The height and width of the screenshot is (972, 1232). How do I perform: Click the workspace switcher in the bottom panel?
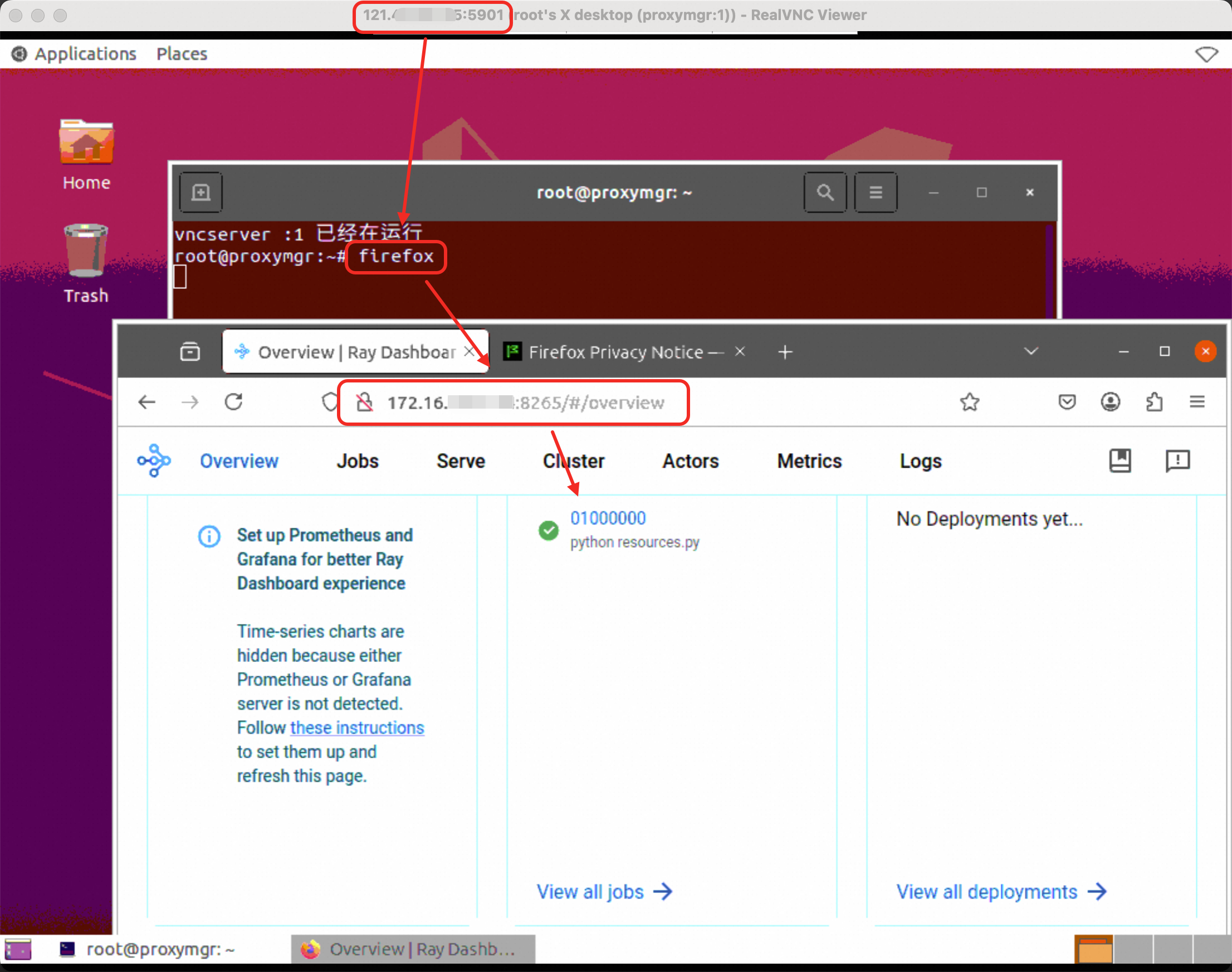1093,949
